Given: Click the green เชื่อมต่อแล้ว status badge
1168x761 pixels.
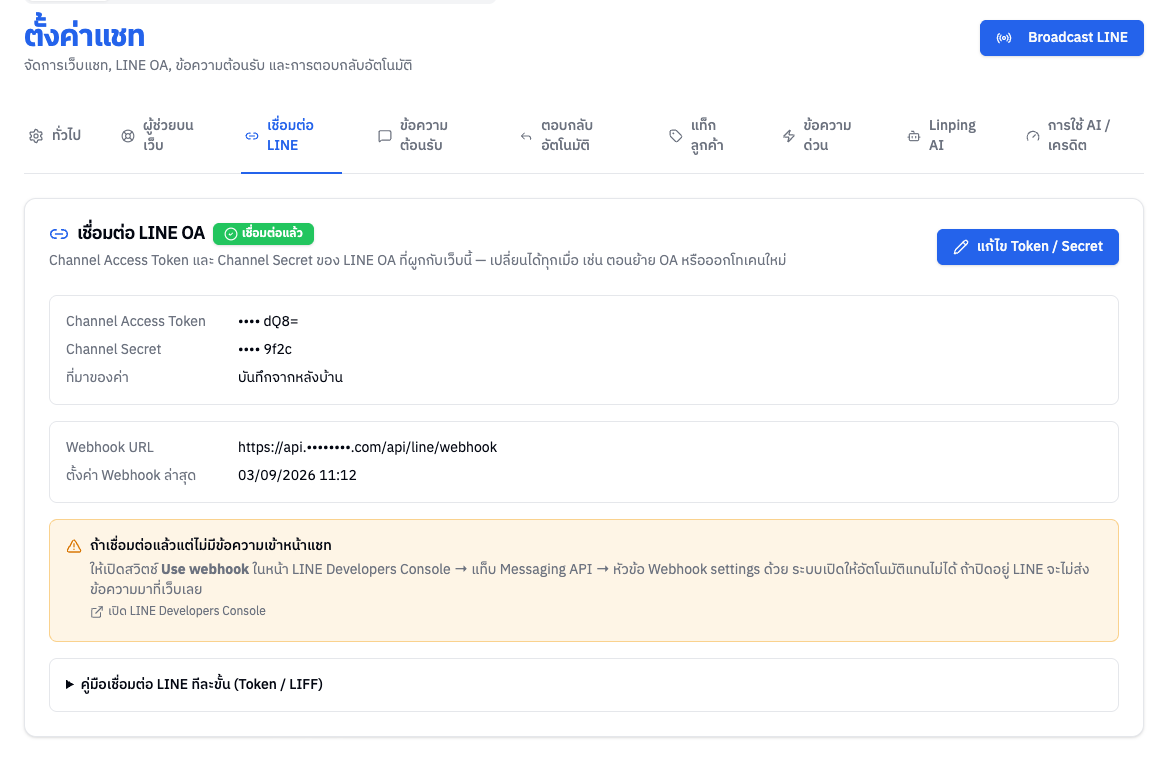Looking at the screenshot, I should pyautogui.click(x=263, y=234).
